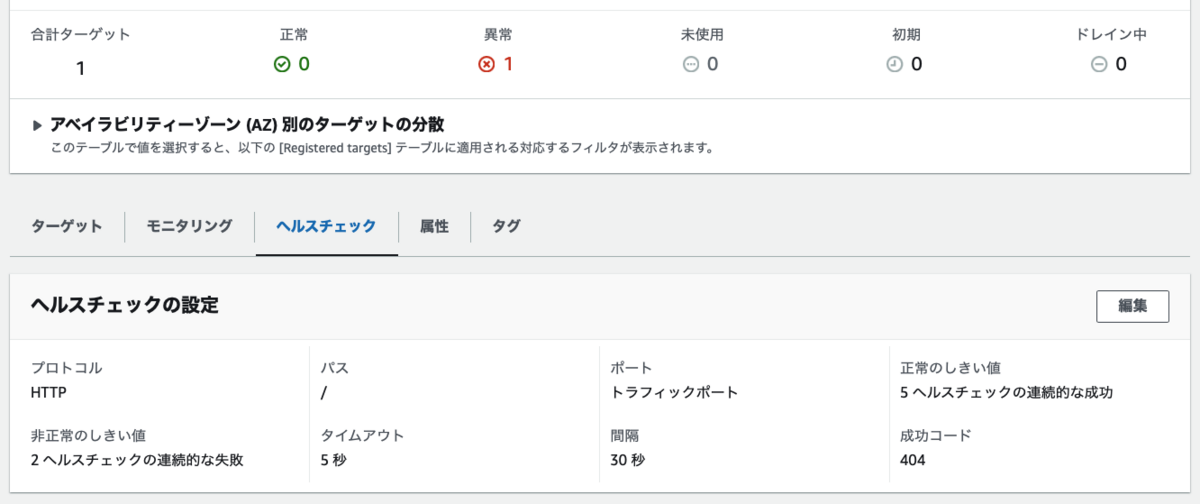Click the draining status minus icon

pos(1098,64)
